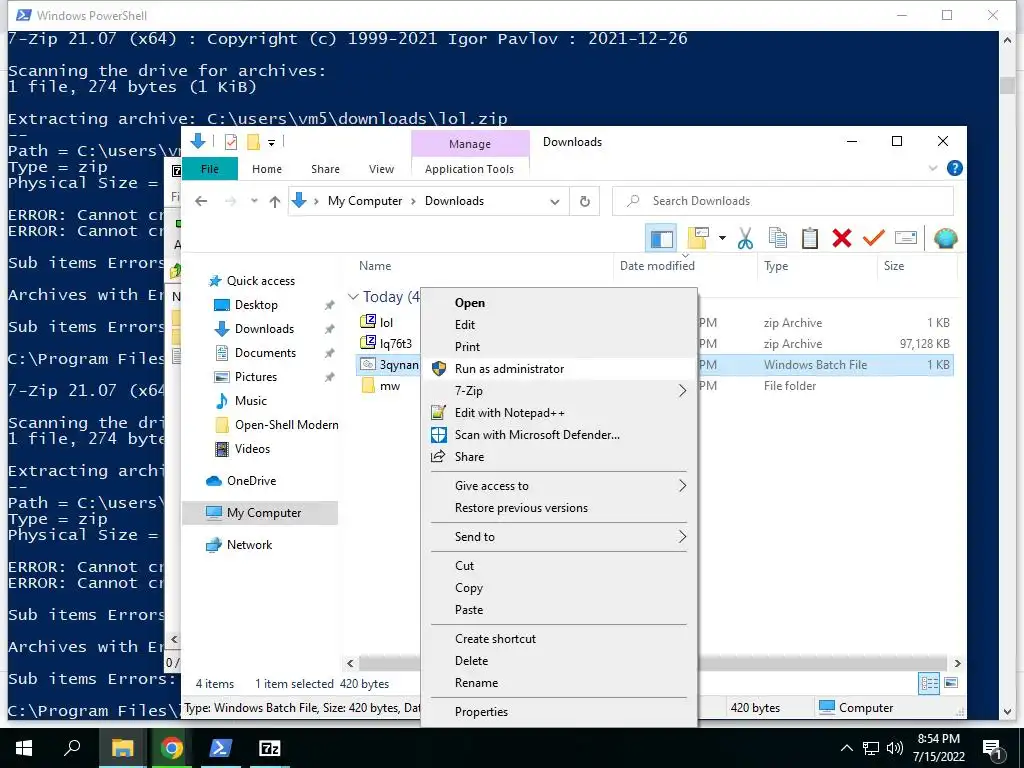
Task: Expand folder options dropdown arrow
Action: tap(722, 238)
